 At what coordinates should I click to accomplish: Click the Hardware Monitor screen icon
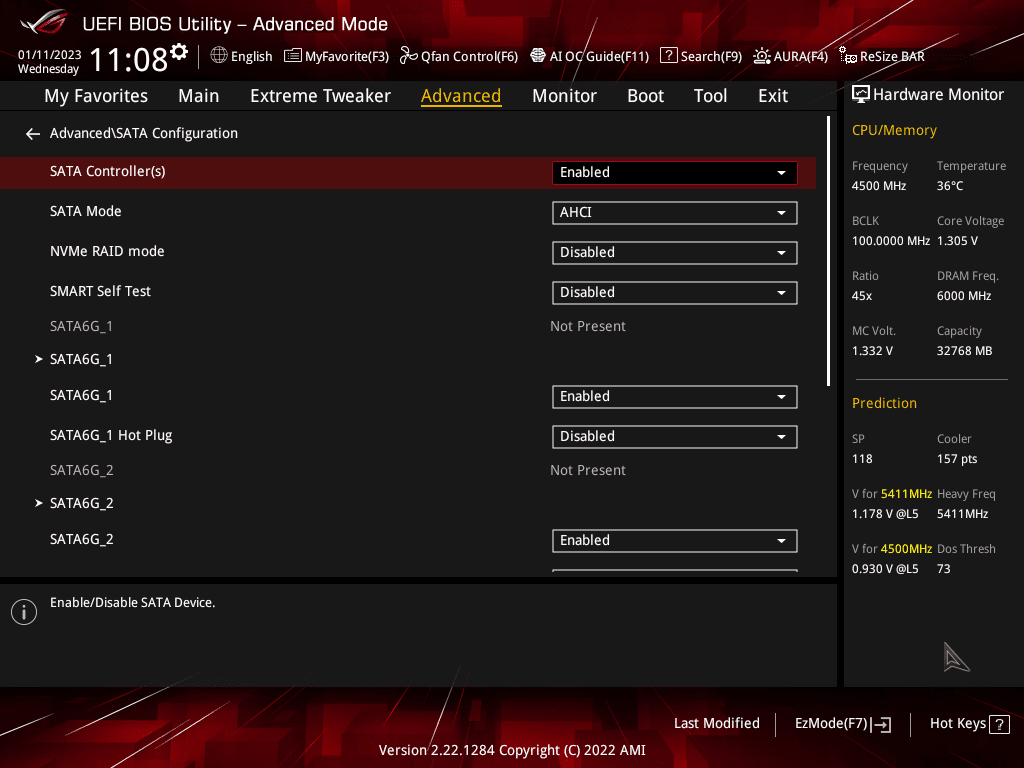pyautogui.click(x=861, y=95)
